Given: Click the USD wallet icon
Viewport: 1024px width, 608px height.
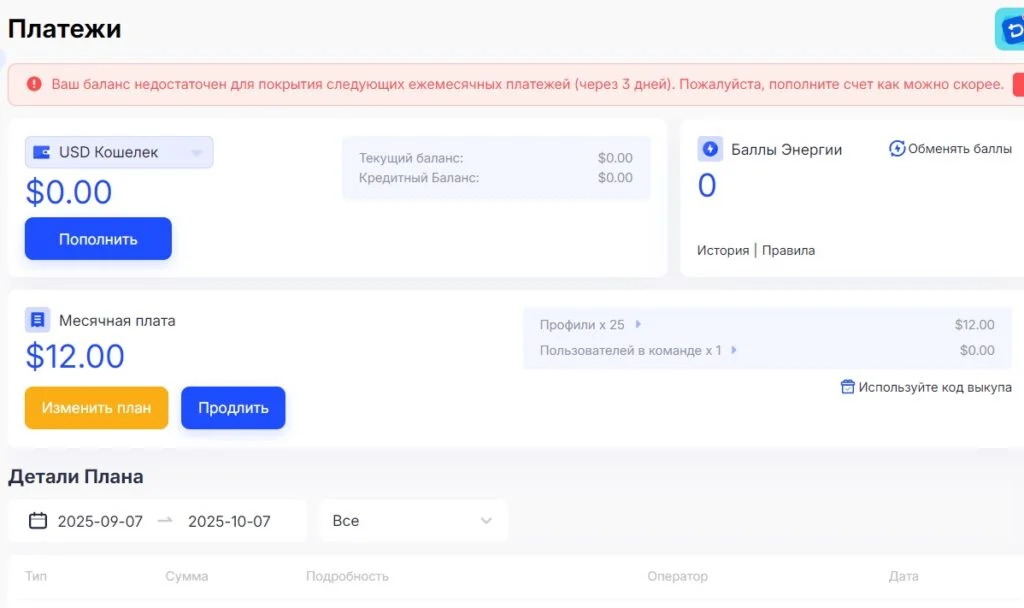Looking at the screenshot, I should (42, 152).
